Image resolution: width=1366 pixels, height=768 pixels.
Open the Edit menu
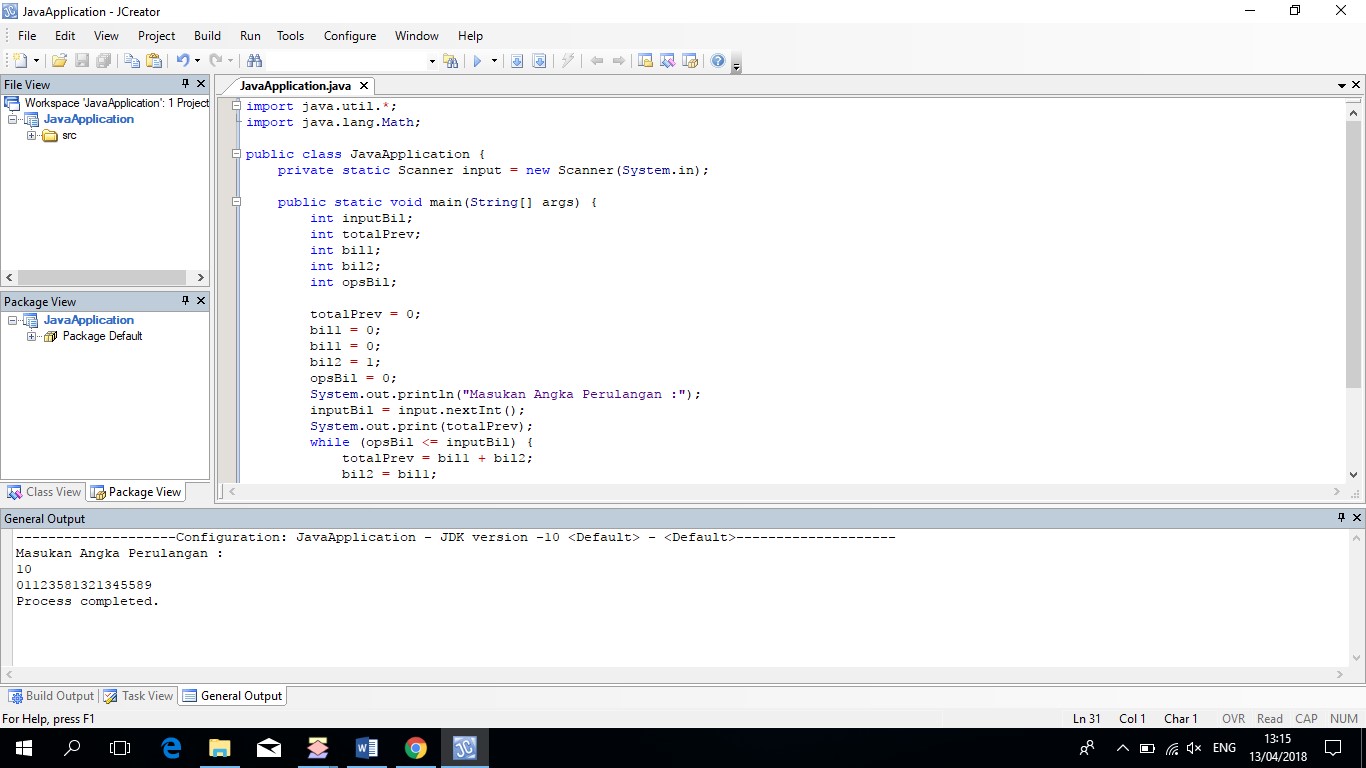(x=65, y=35)
